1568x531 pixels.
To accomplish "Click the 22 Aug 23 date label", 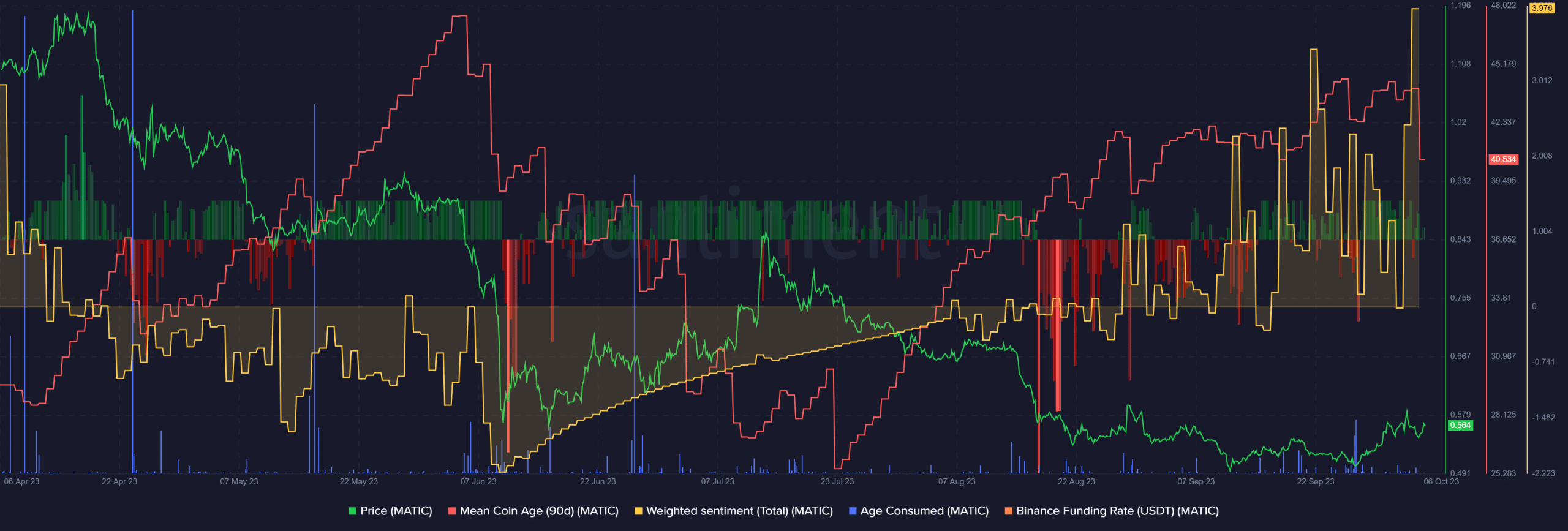I will point(1076,481).
